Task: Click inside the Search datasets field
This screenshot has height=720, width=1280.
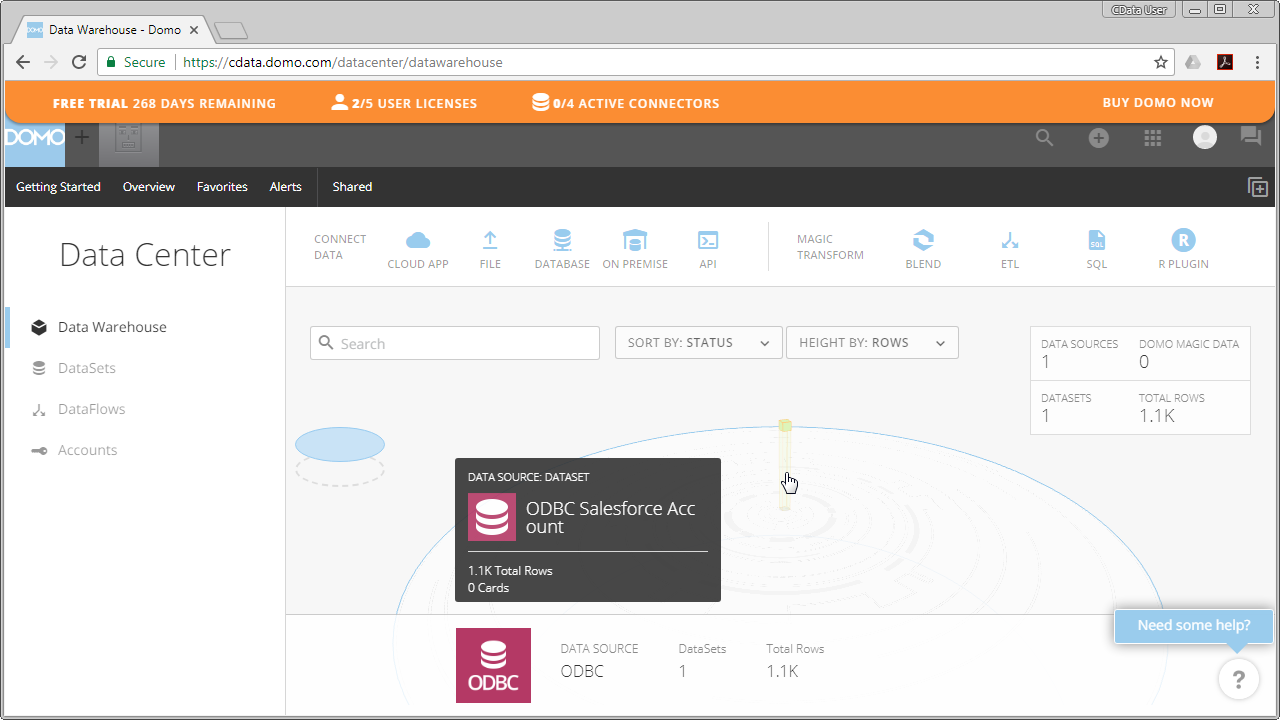Action: pos(454,342)
